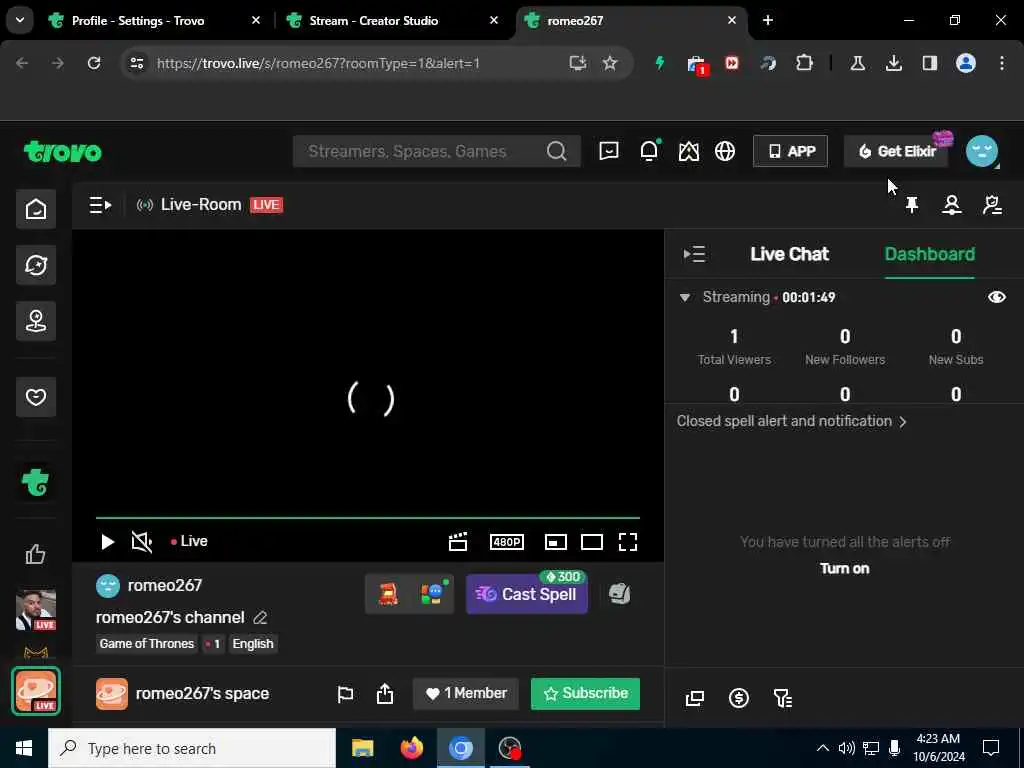Enter fullscreen video mode
Image resolution: width=1024 pixels, height=768 pixels.
(628, 542)
